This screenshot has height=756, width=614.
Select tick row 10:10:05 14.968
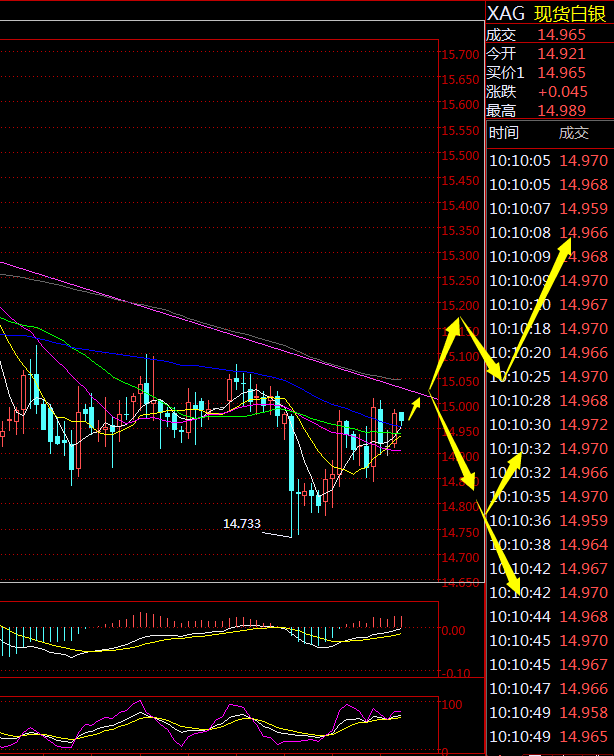click(549, 185)
